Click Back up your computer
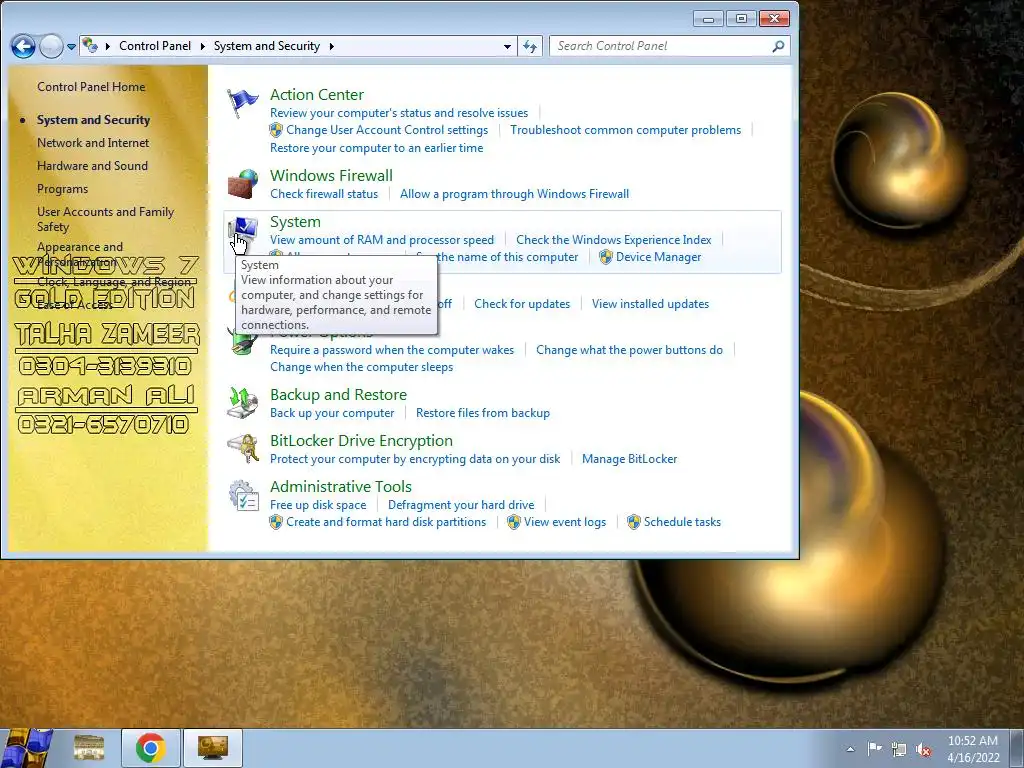This screenshot has height=768, width=1024. click(x=332, y=413)
